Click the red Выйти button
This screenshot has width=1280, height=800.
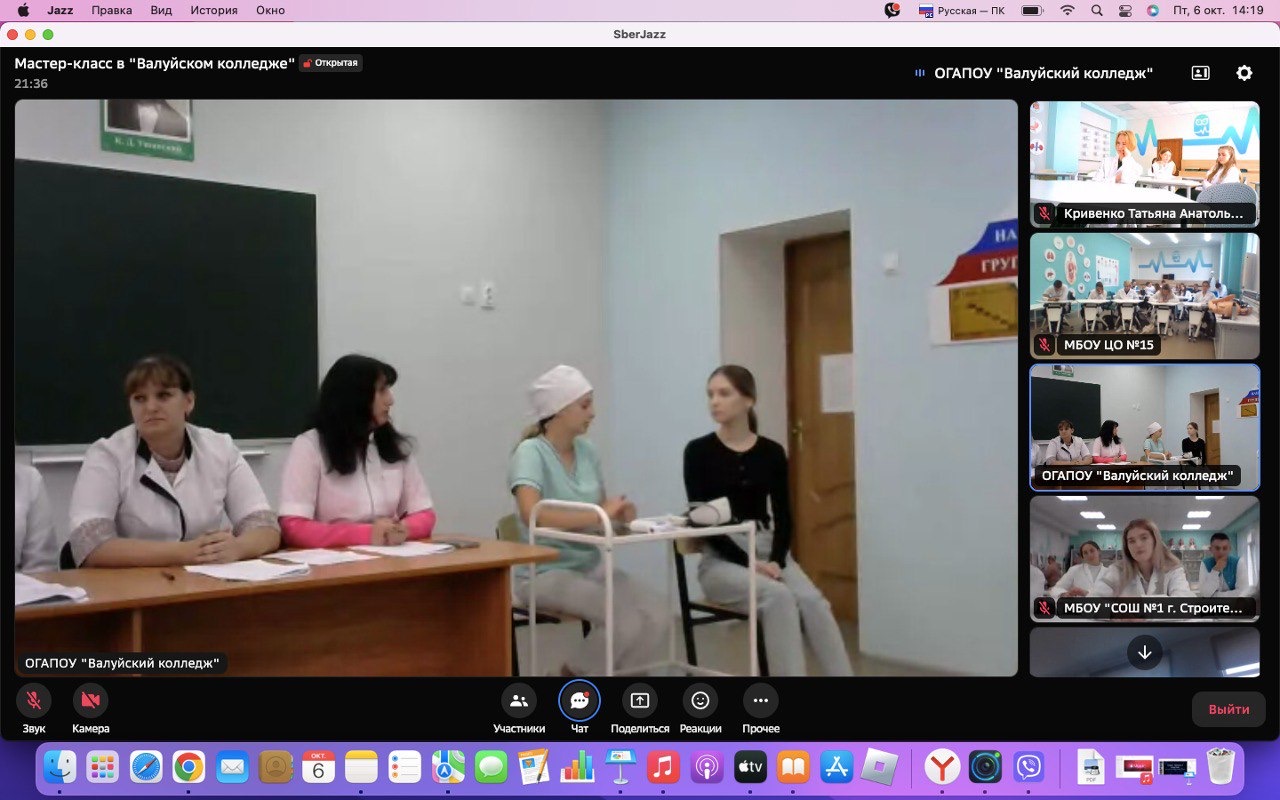(1228, 709)
